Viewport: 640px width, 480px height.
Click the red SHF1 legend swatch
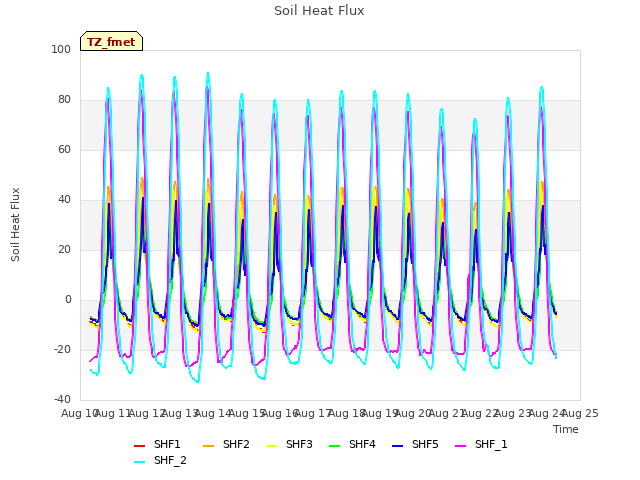[140, 446]
